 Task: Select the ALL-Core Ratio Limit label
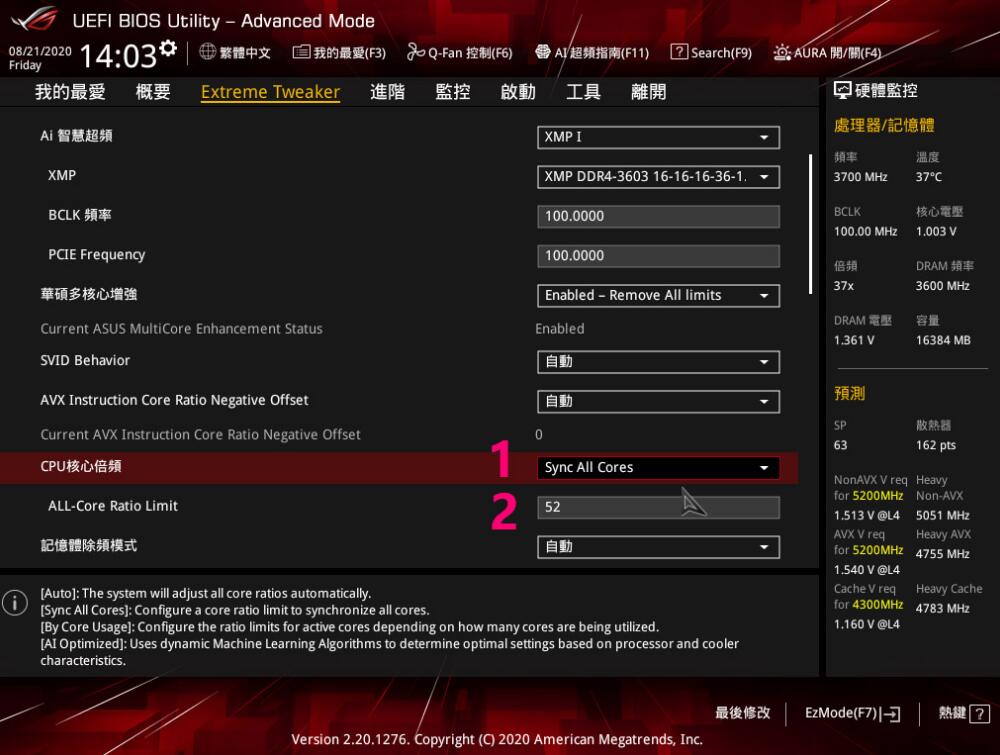[113, 506]
